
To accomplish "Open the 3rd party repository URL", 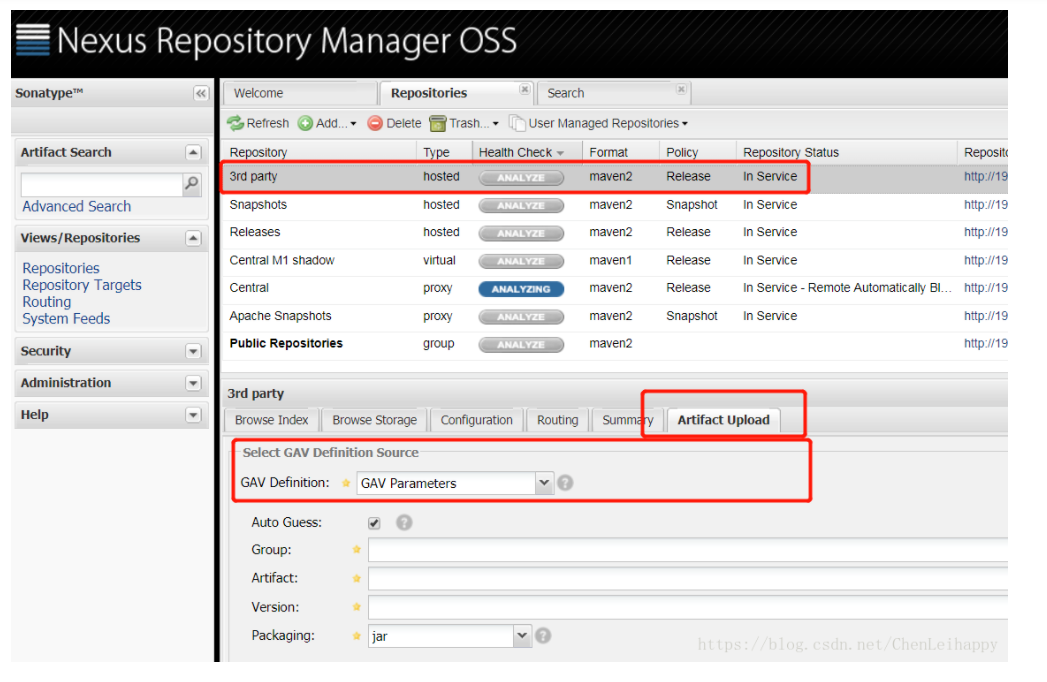I will pos(986,177).
